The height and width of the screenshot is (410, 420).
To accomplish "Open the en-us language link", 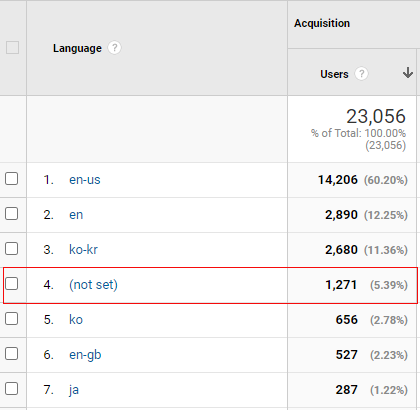I will 85,180.
